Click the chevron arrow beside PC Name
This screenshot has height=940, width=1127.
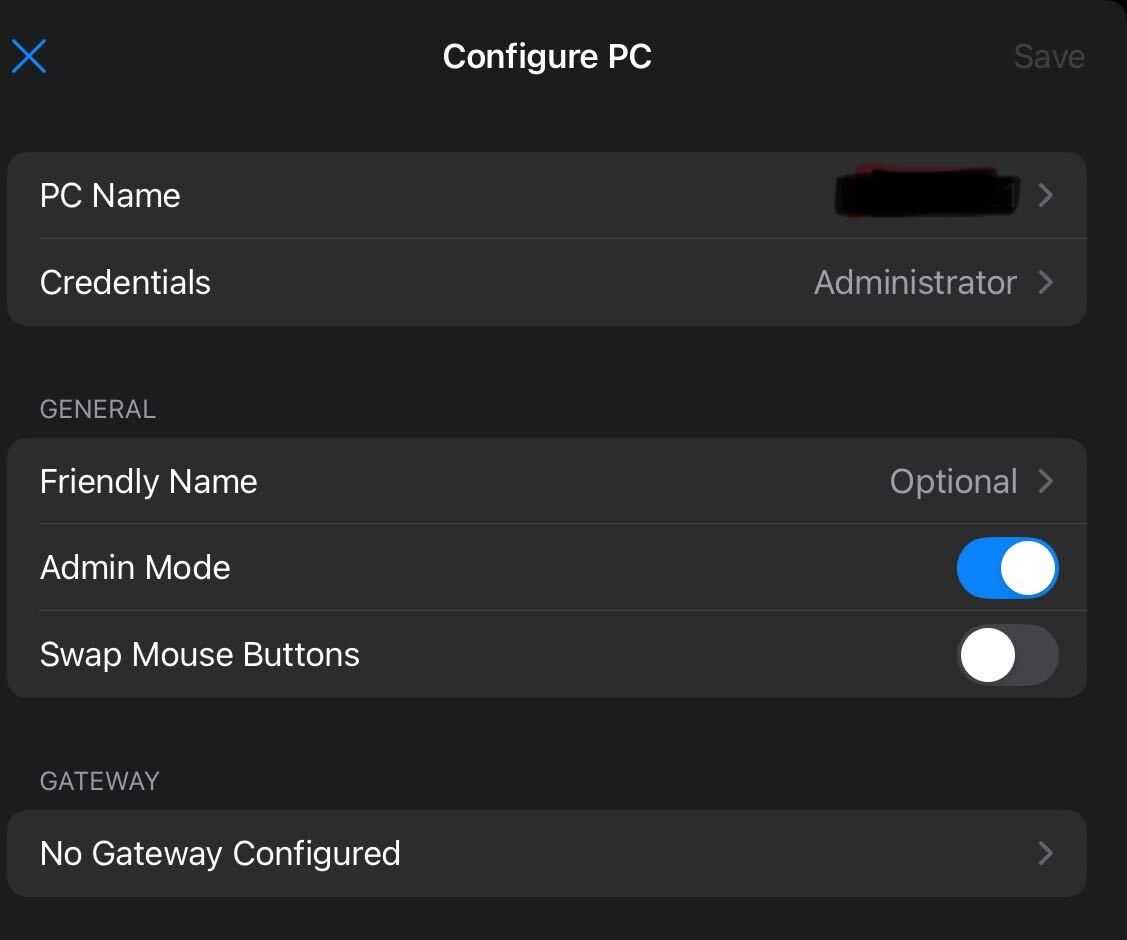pos(1046,195)
